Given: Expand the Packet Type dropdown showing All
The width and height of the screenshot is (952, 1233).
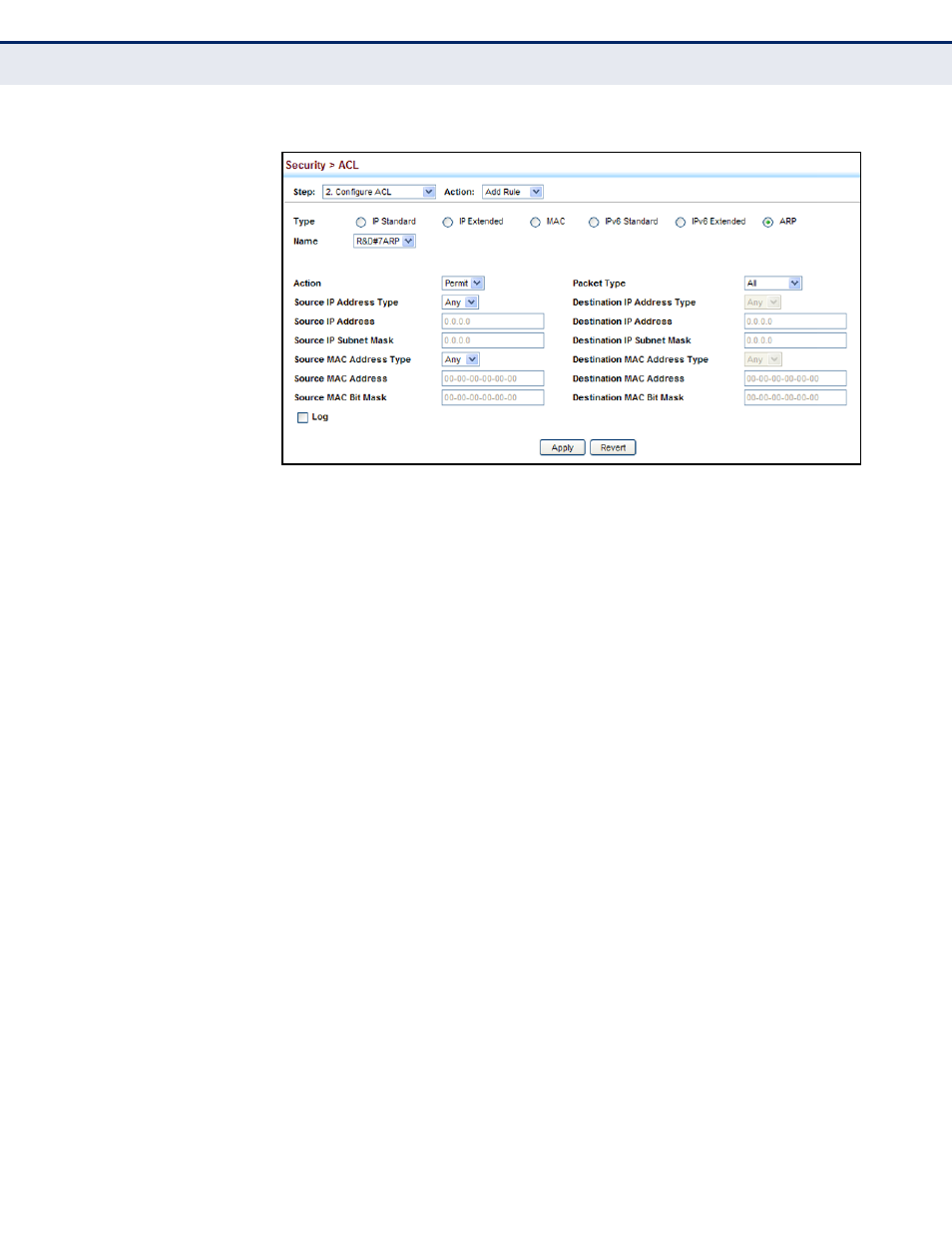Looking at the screenshot, I should tap(772, 283).
